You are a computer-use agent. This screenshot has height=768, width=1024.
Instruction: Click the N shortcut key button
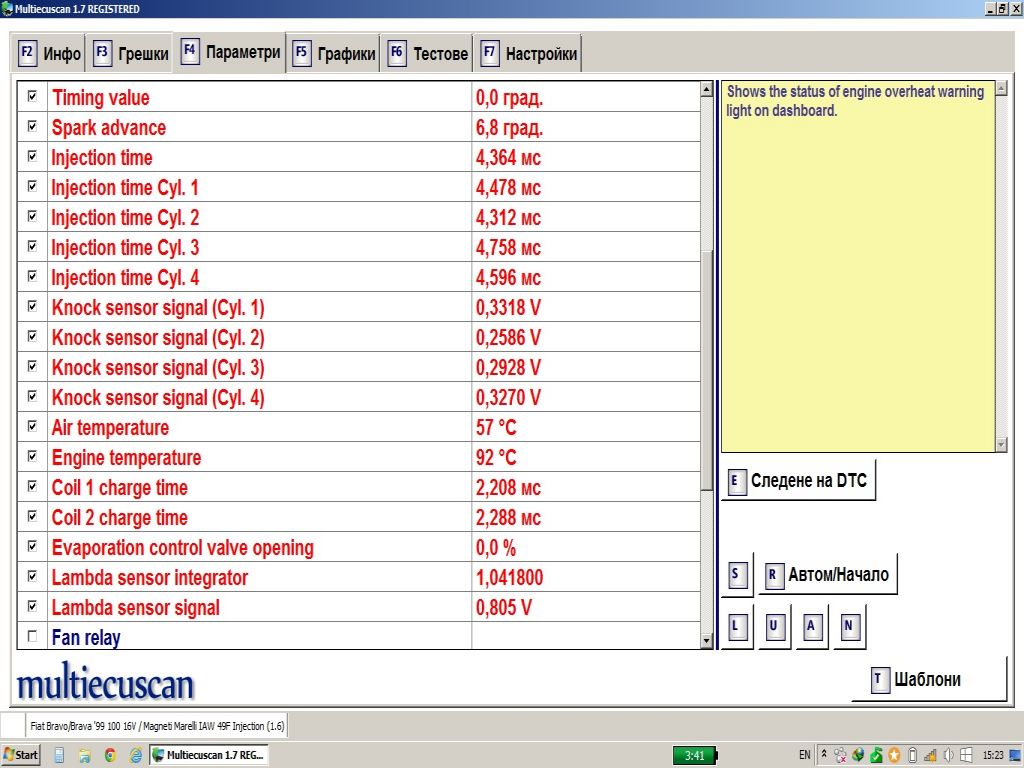(x=850, y=627)
